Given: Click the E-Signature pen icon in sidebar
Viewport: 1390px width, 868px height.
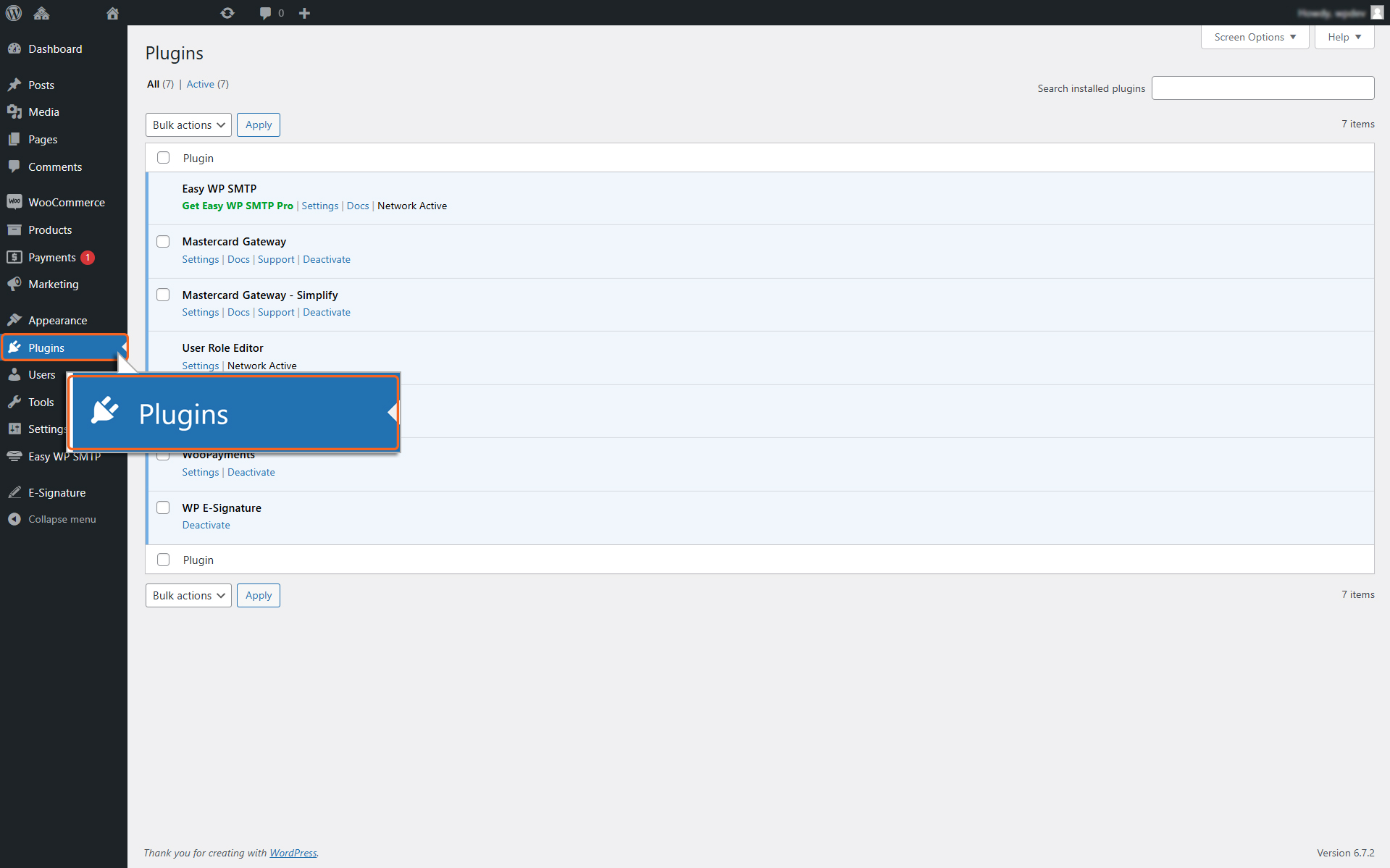Looking at the screenshot, I should pos(14,492).
